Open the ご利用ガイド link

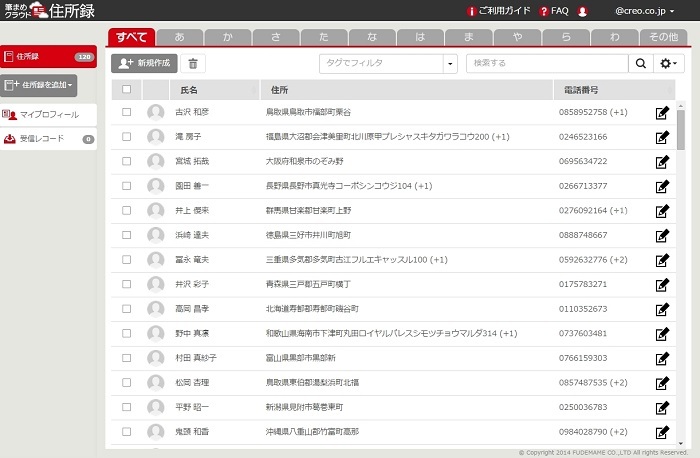[500, 11]
